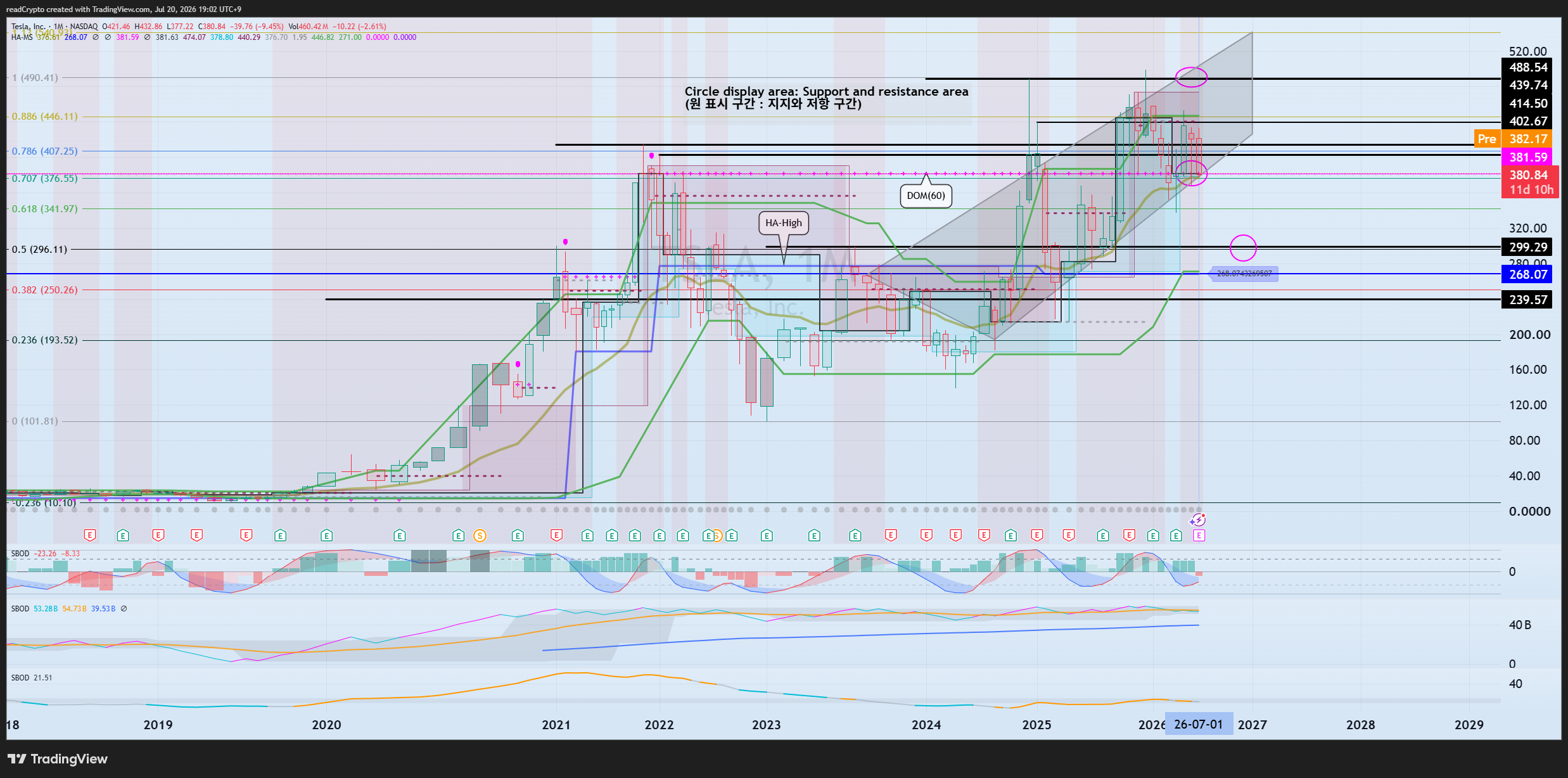Click the purple lightning events icon
1568x778 pixels.
(1197, 520)
